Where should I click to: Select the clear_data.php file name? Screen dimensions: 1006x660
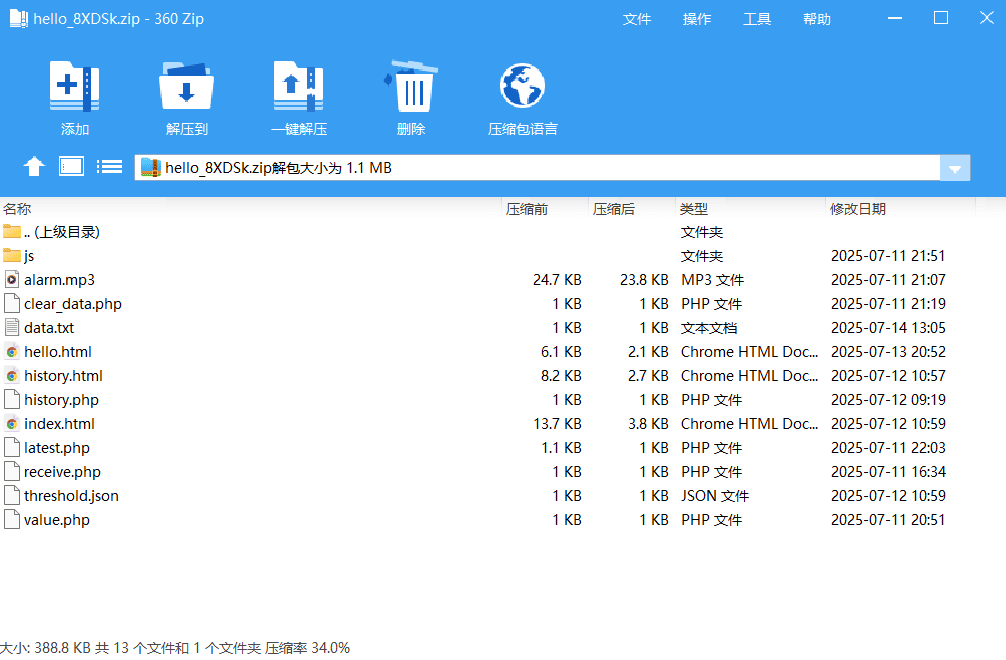coord(72,304)
